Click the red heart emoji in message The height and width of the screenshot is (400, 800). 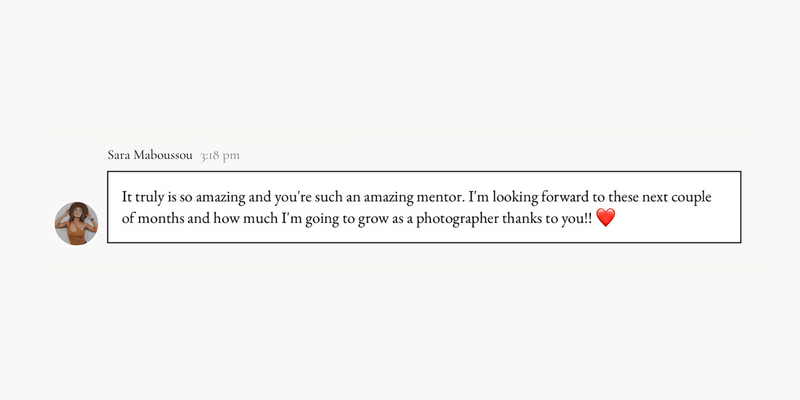click(x=606, y=218)
